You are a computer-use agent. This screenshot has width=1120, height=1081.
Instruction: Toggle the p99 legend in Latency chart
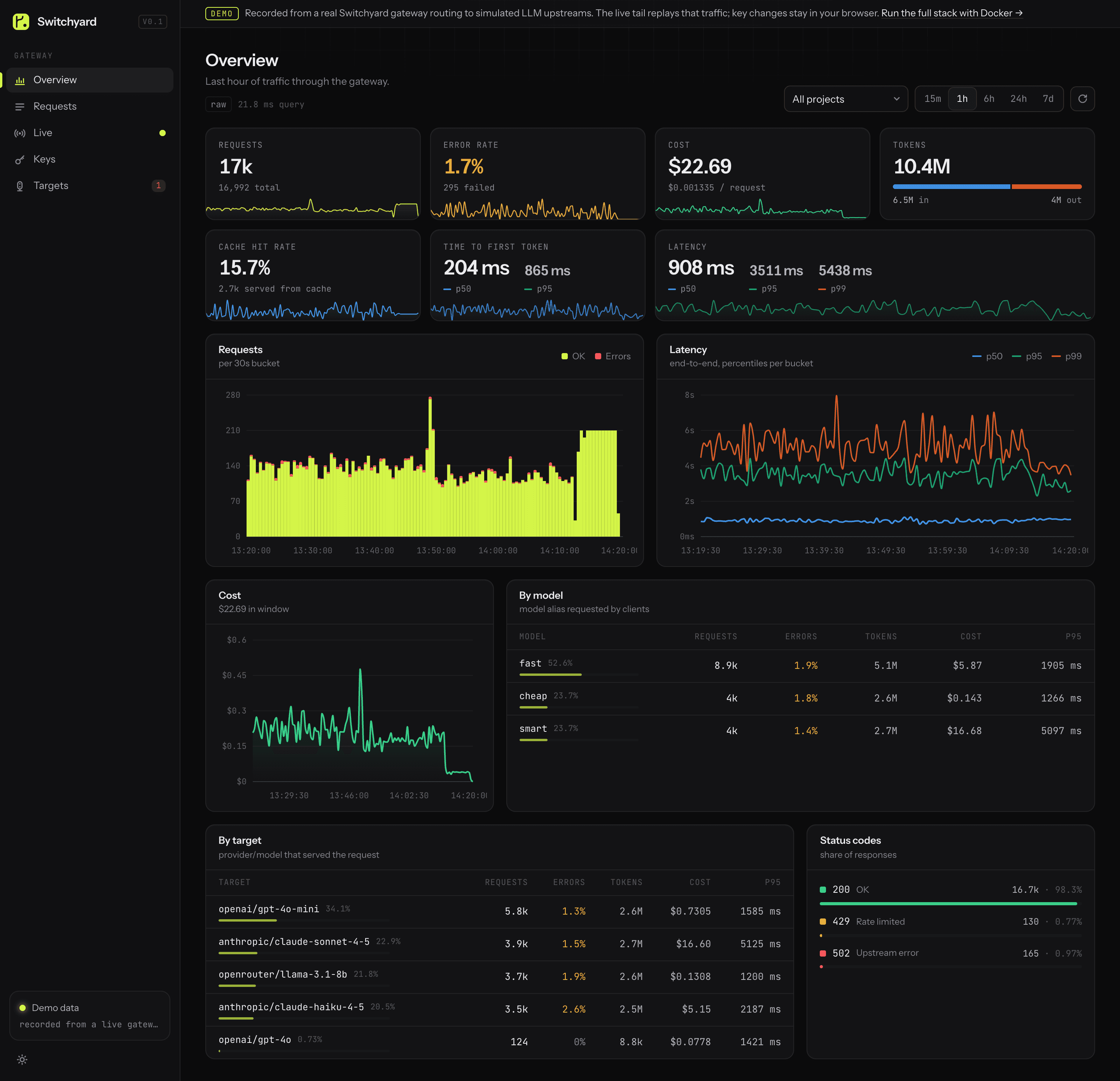click(1066, 357)
